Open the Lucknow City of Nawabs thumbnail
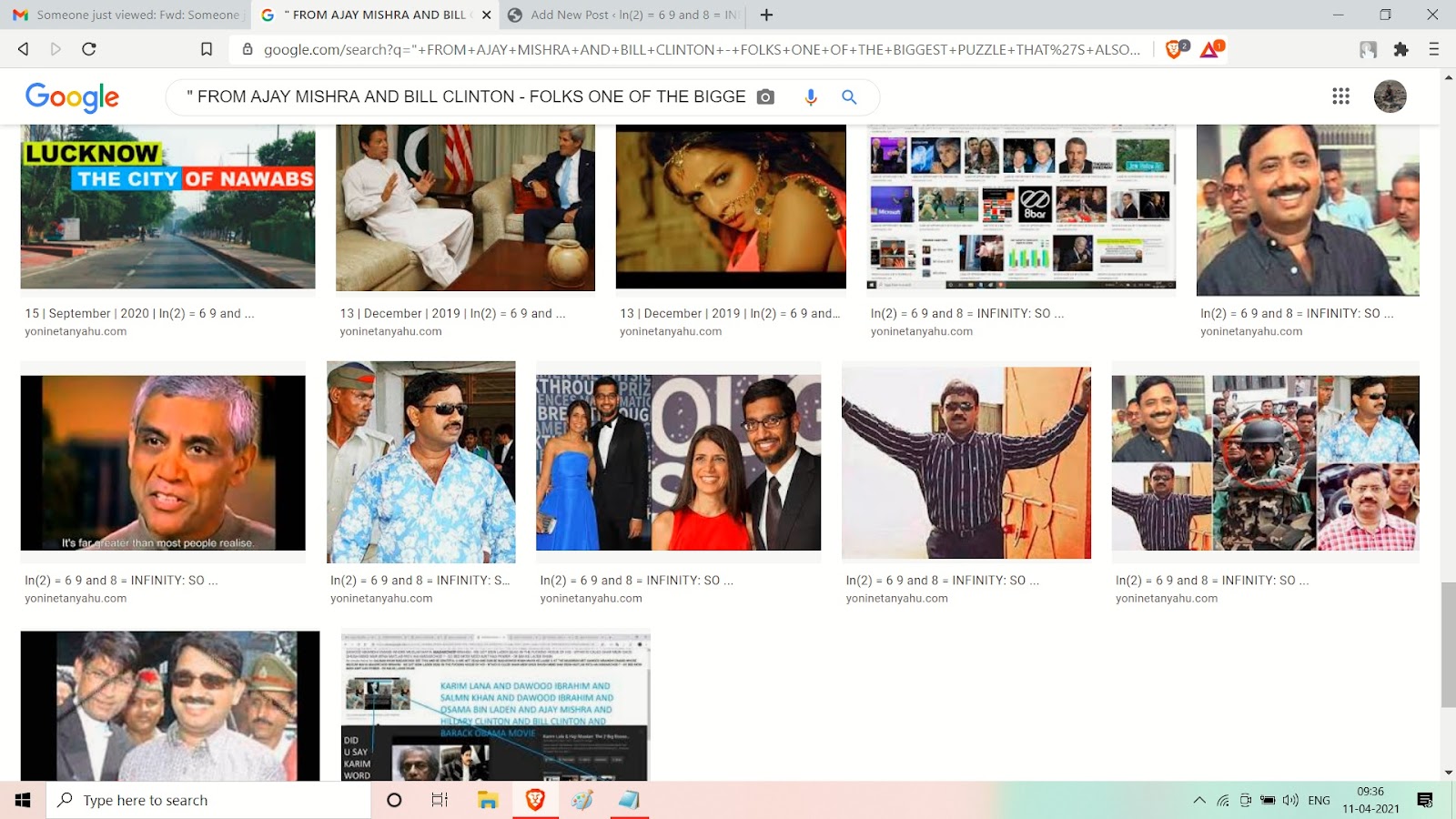 tap(167, 207)
